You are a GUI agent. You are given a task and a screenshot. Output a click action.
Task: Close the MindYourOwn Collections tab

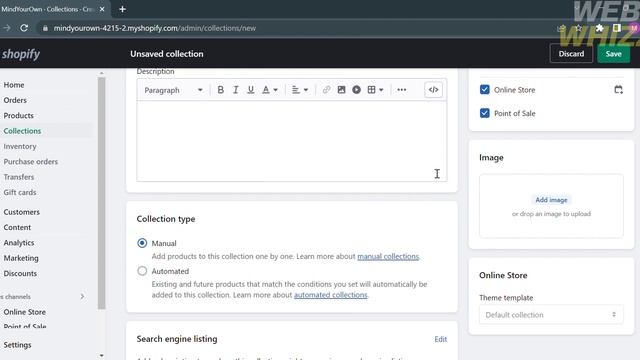pos(102,9)
